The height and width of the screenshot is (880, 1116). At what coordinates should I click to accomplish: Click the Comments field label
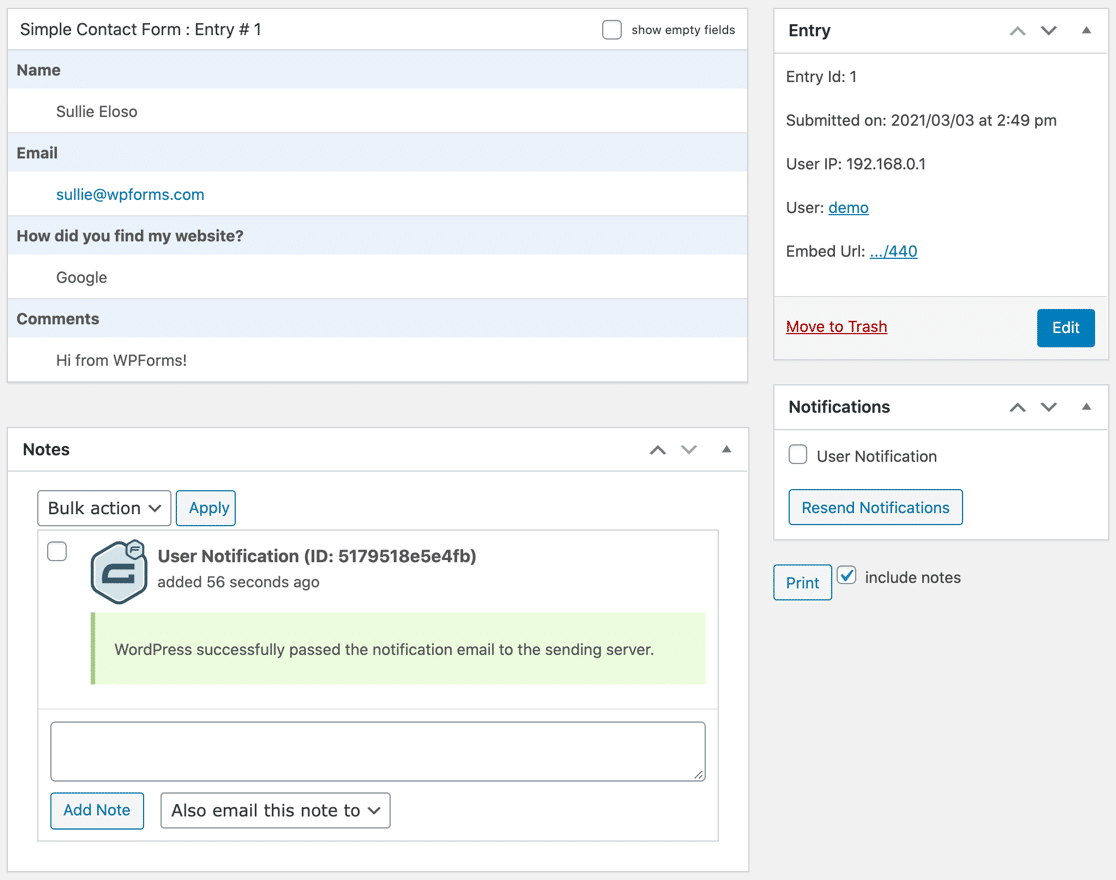(x=58, y=319)
